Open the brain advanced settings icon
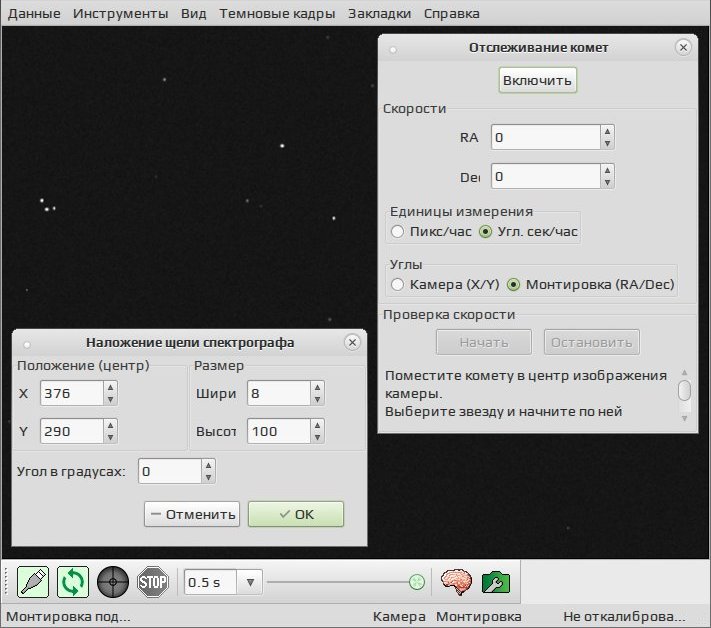This screenshot has width=711, height=628. coord(457,582)
